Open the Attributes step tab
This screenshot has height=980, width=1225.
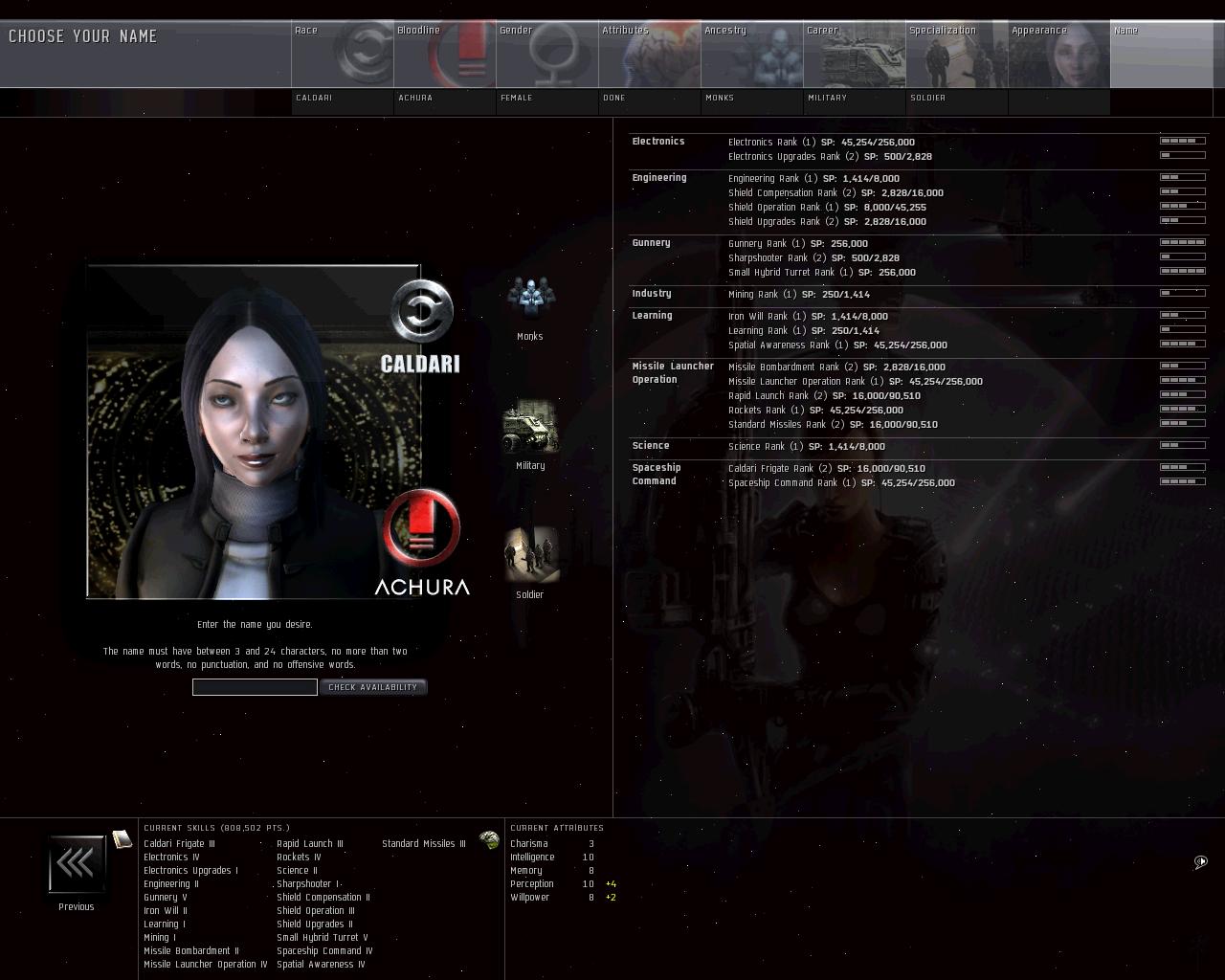click(x=650, y=55)
